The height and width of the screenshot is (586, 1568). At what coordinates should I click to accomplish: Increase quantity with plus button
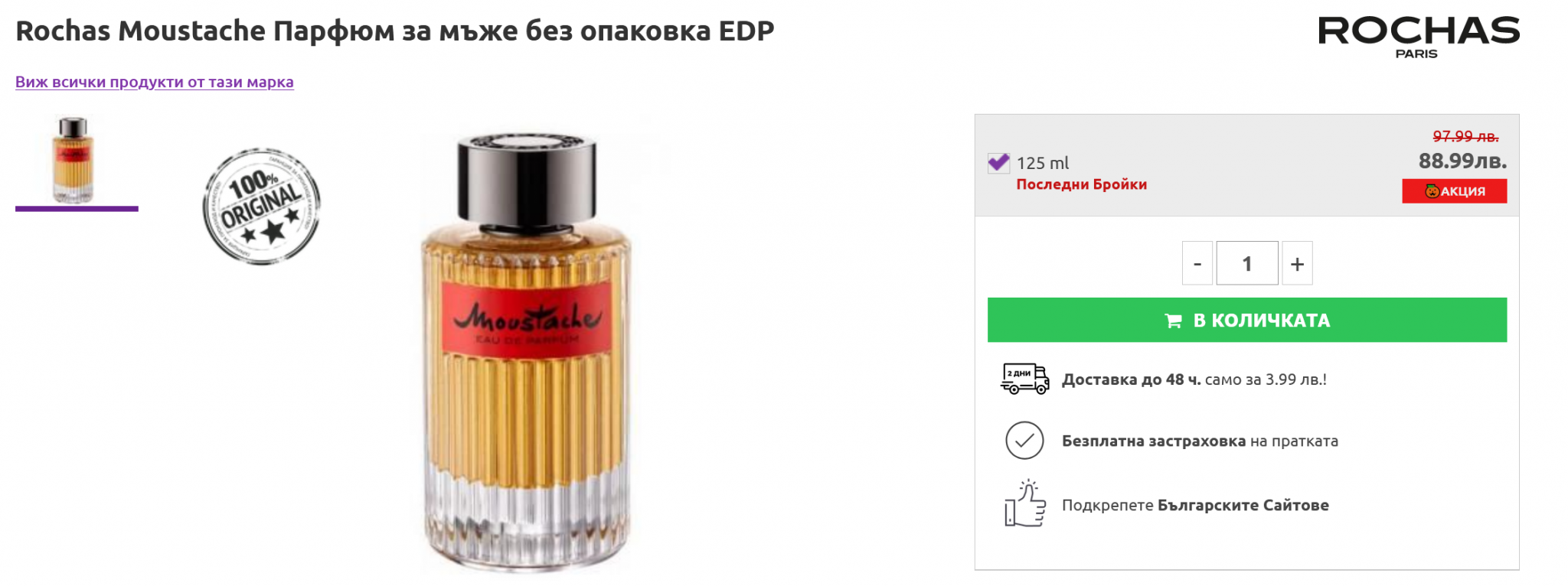[x=1297, y=263]
